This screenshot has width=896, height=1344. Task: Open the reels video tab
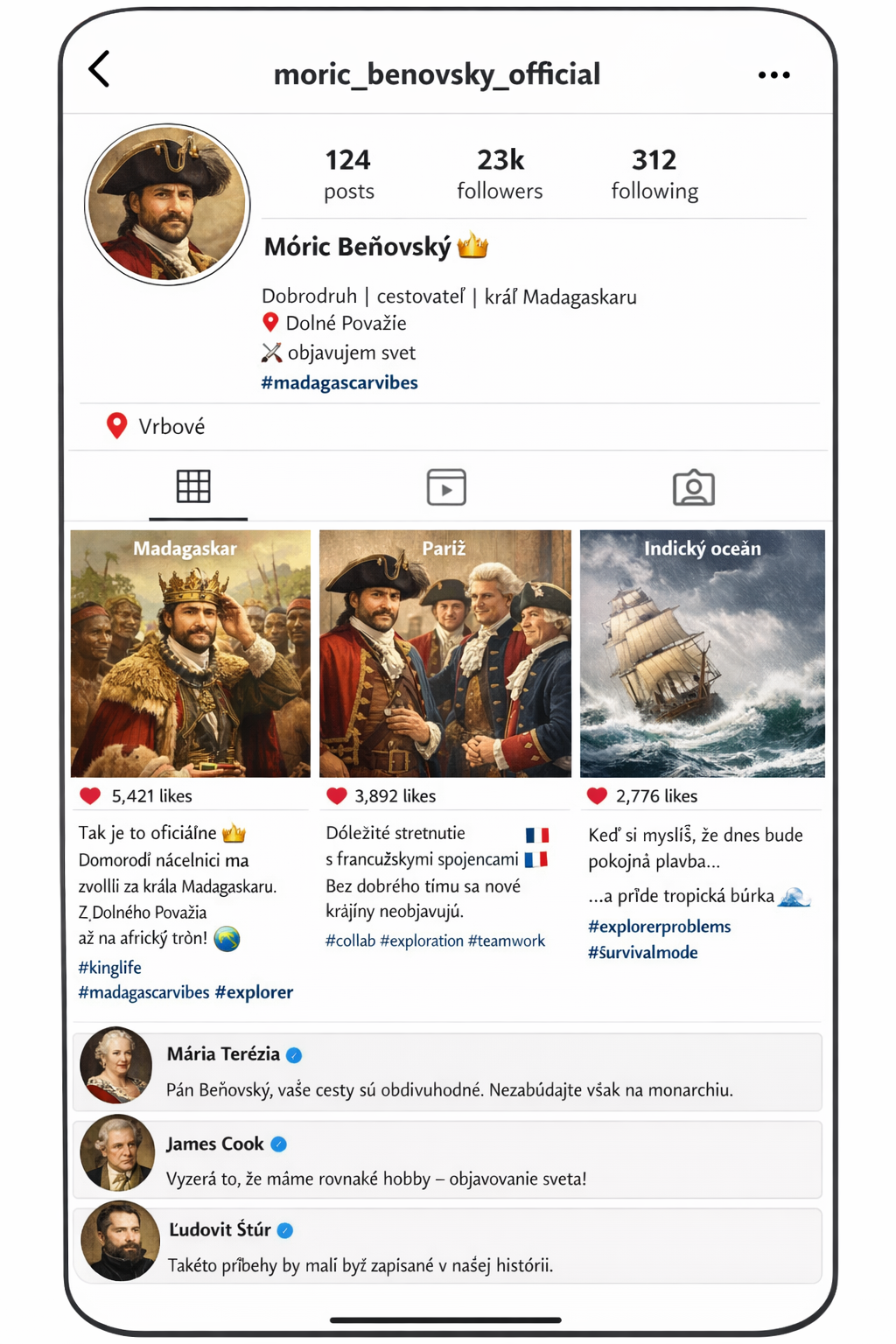[x=446, y=487]
